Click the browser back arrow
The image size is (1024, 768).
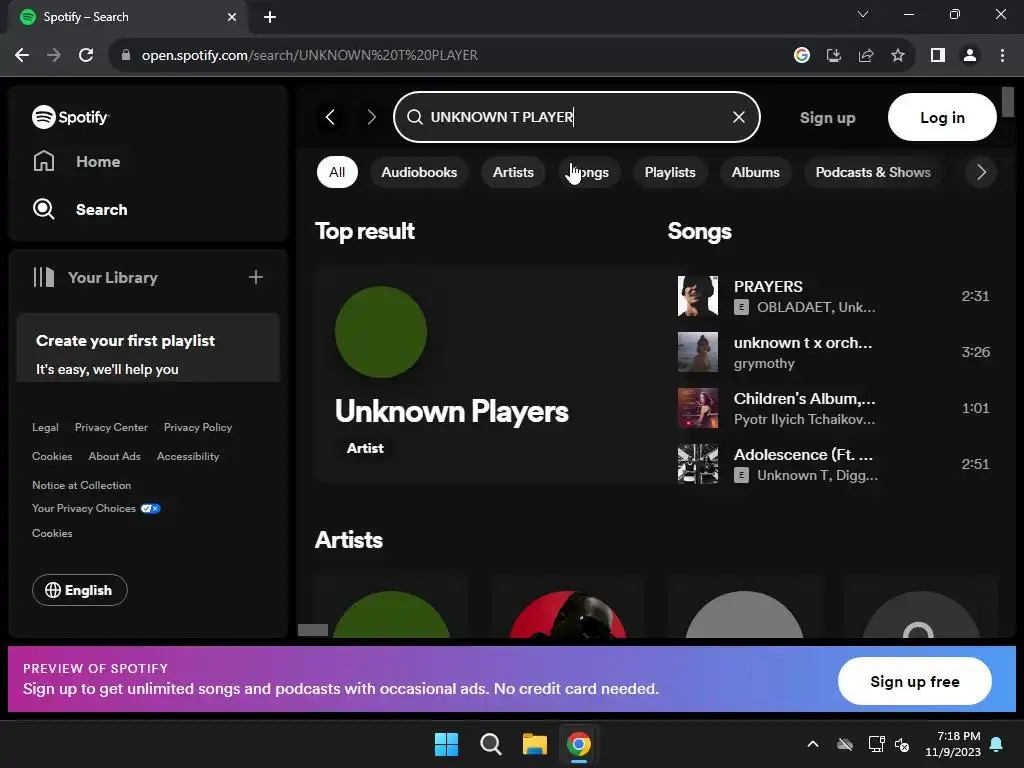(22, 55)
